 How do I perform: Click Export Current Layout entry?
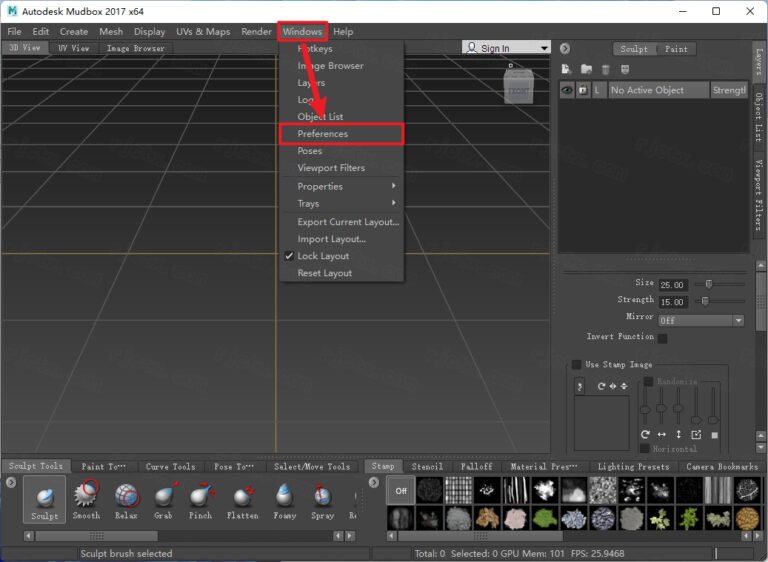(x=341, y=222)
